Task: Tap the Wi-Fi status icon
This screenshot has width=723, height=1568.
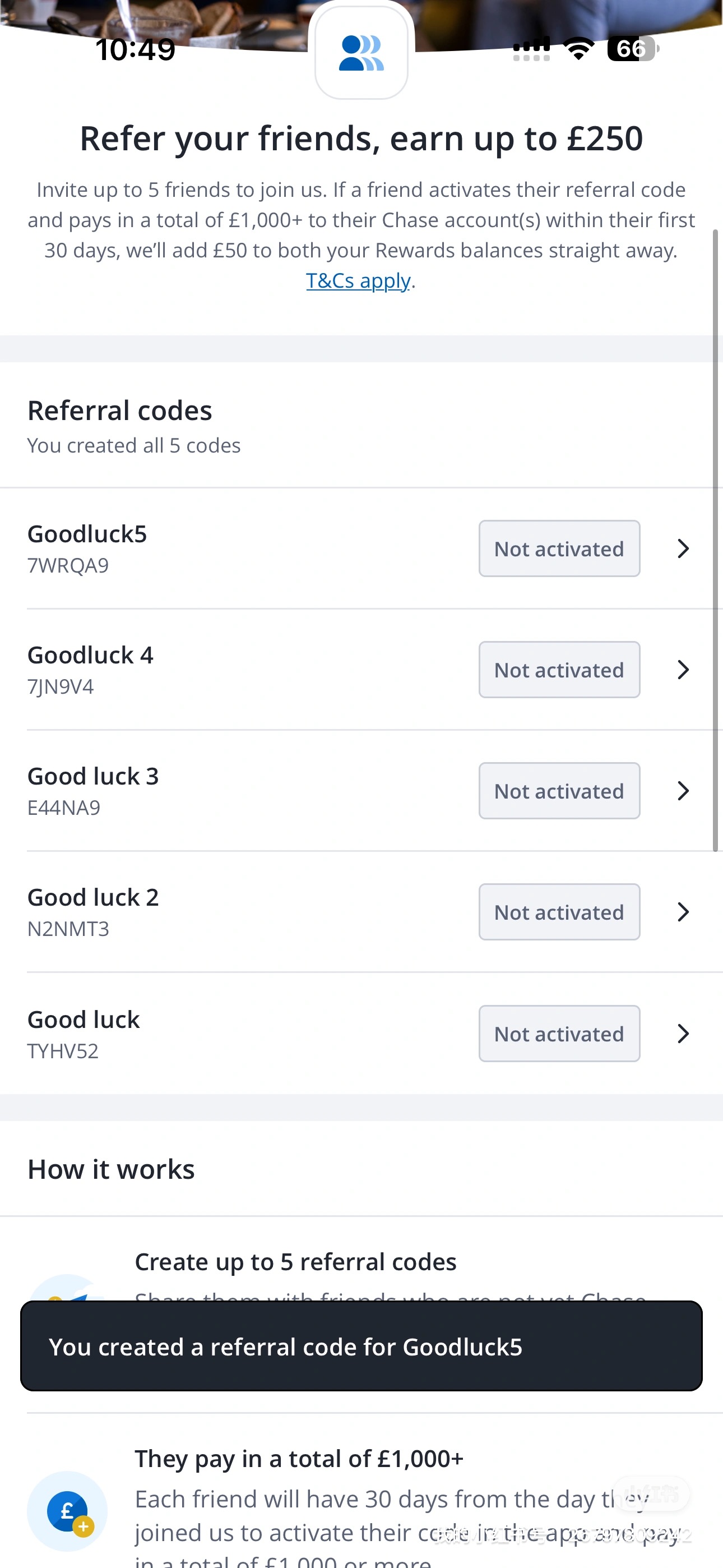Action: 578,49
